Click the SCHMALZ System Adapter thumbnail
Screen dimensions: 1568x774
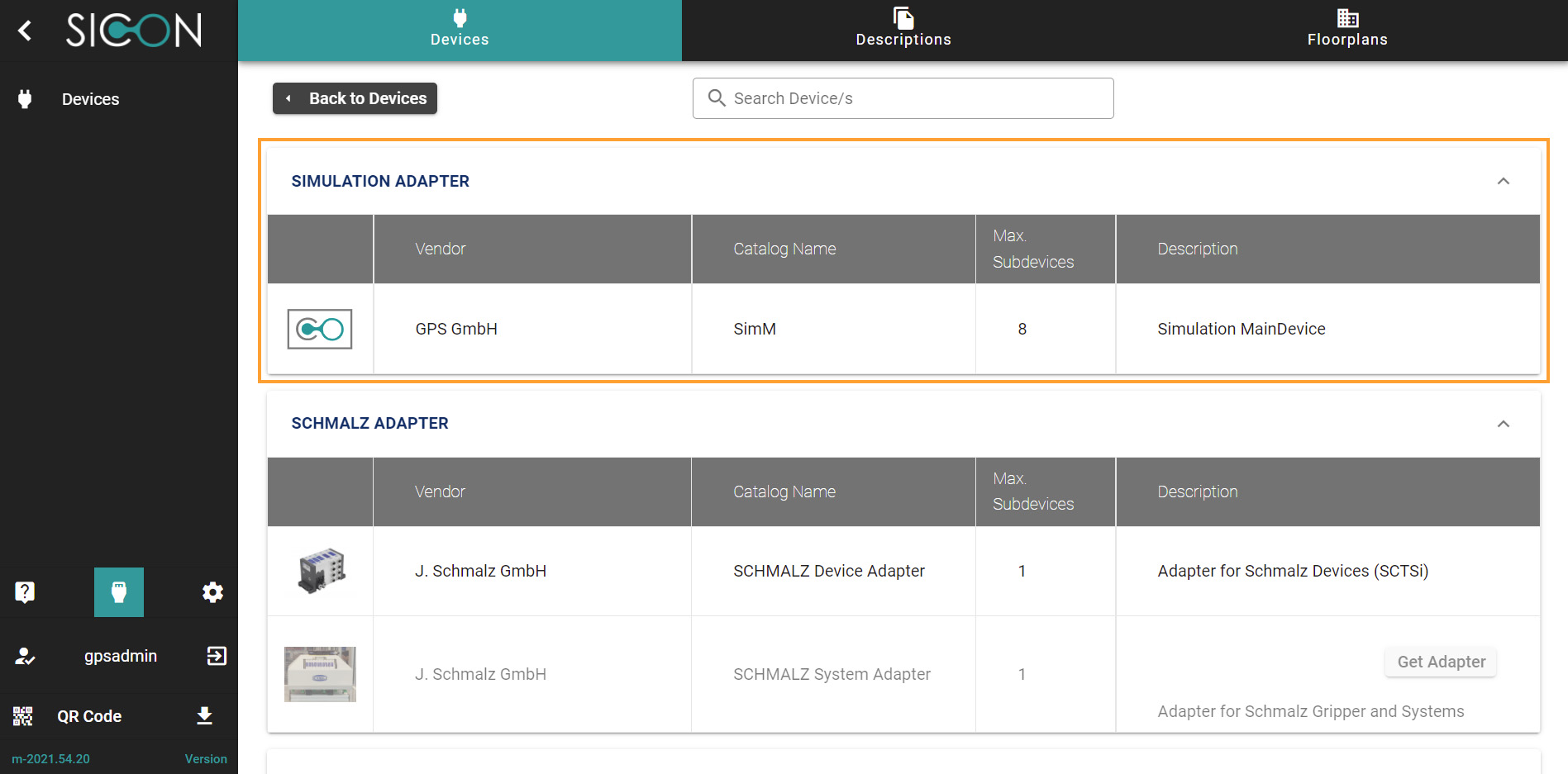click(321, 674)
